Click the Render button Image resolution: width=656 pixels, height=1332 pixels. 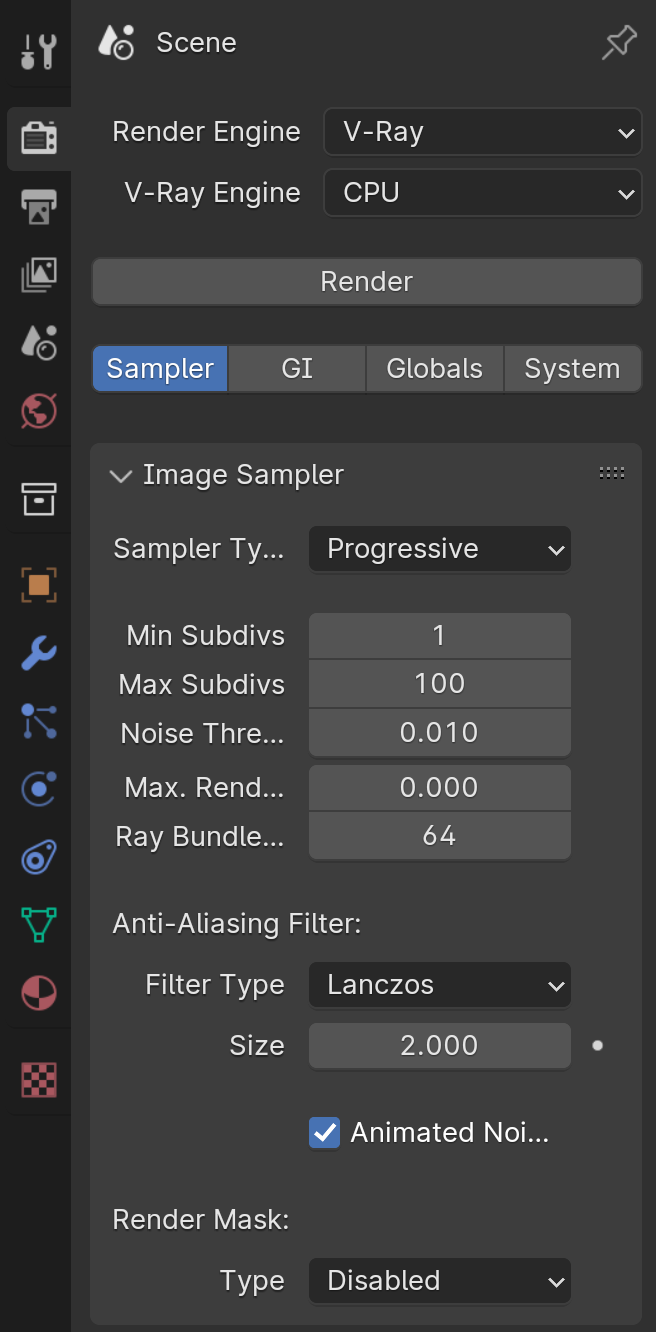367,282
